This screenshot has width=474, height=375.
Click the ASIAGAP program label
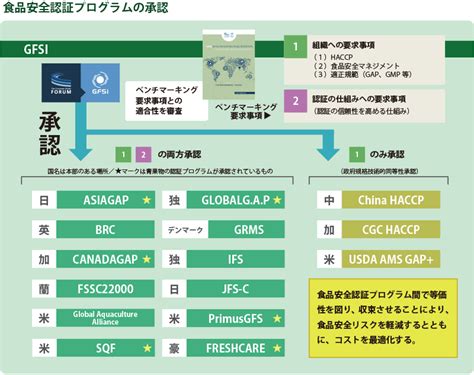pyautogui.click(x=106, y=200)
